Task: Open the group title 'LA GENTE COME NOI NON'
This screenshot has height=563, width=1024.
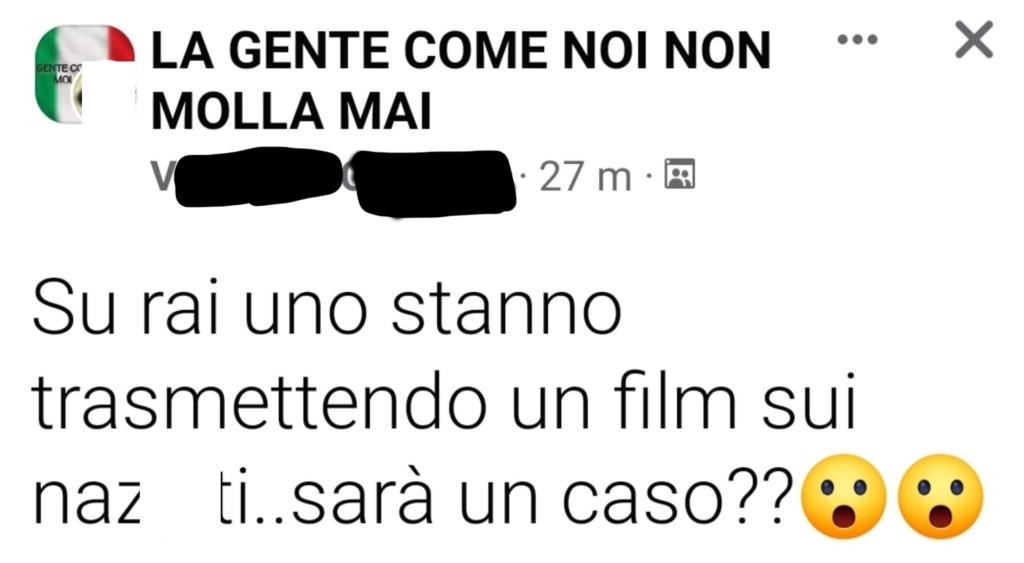Action: coord(461,51)
